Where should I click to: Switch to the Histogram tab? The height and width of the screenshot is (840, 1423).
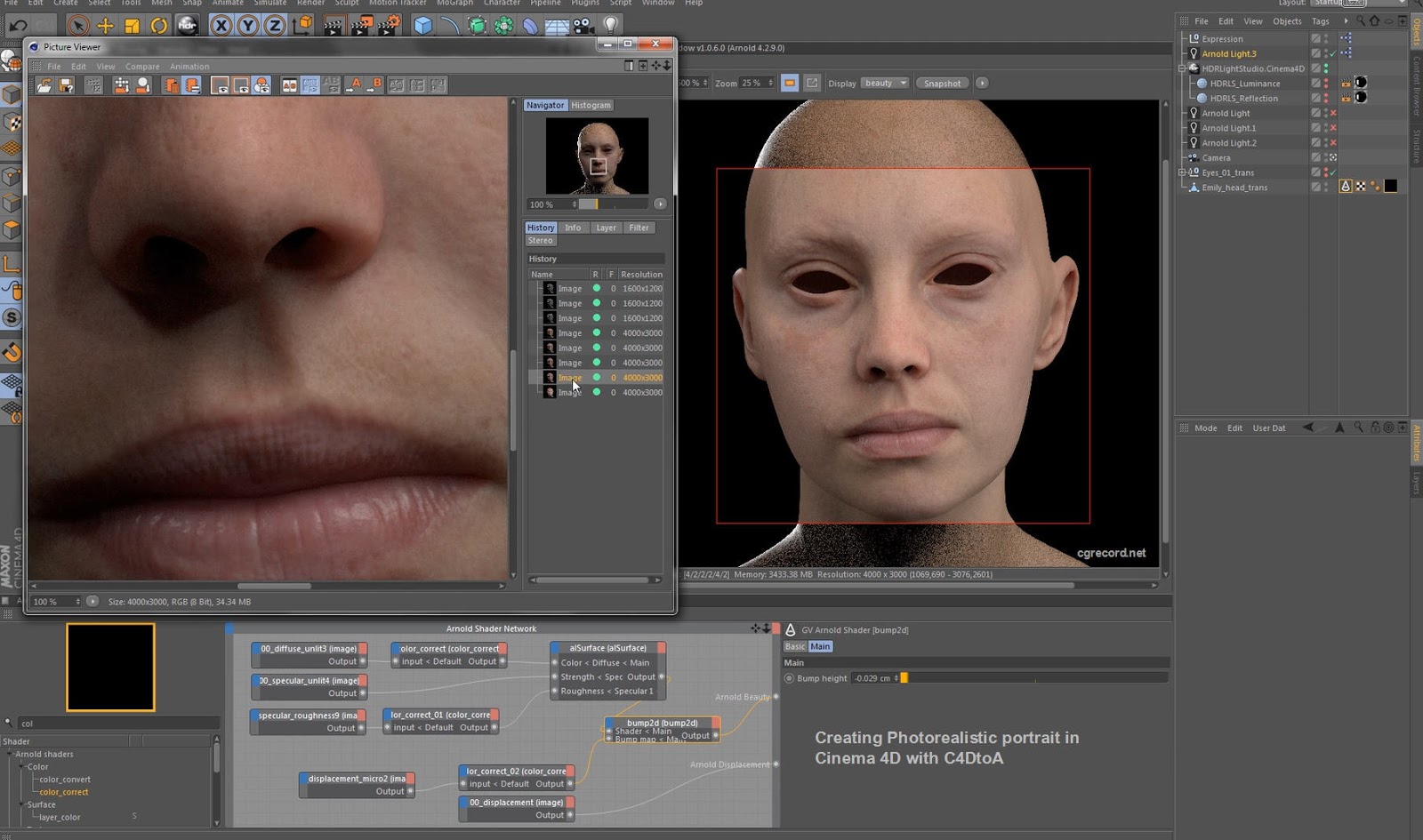[x=591, y=105]
